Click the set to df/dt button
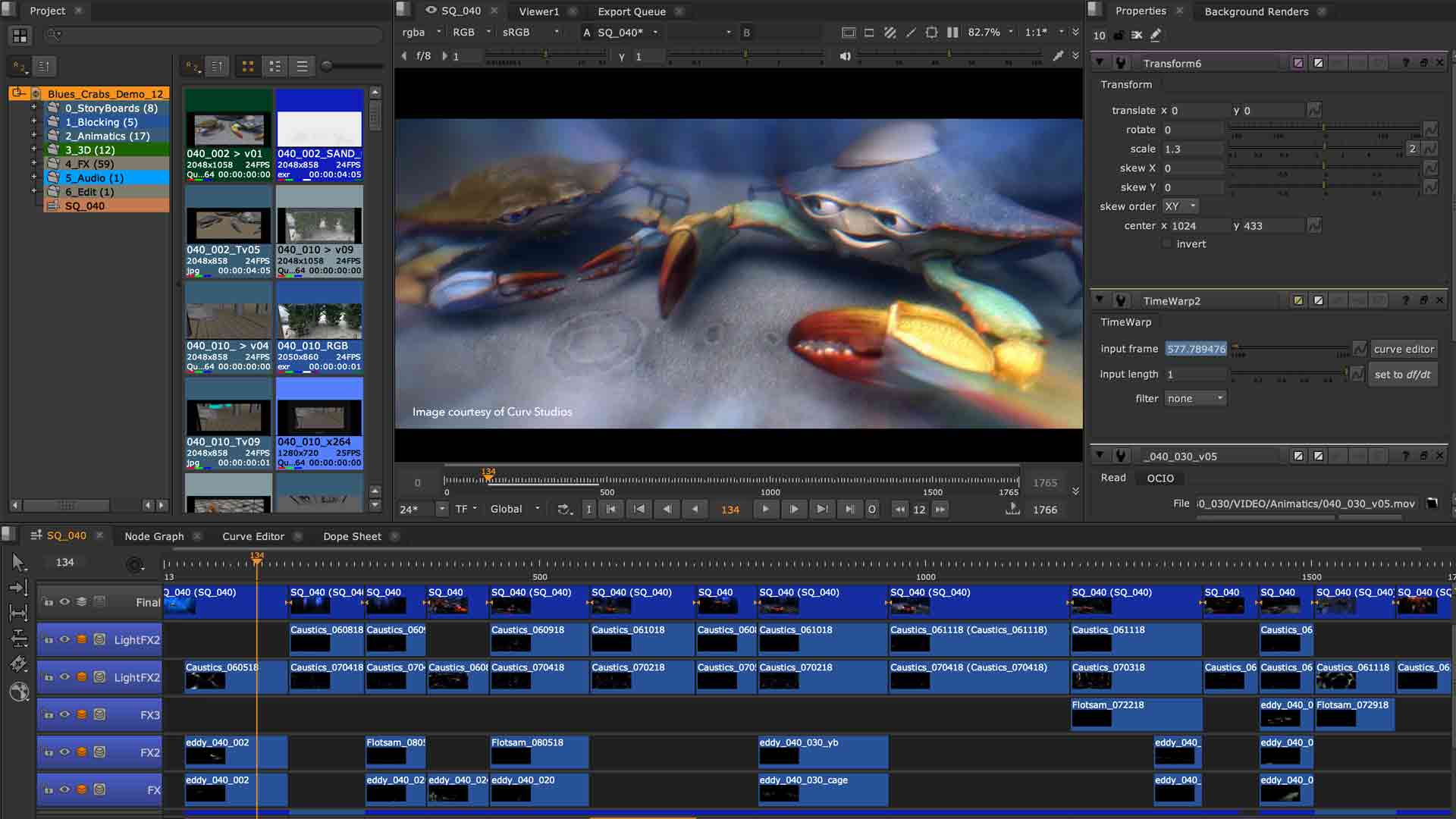The width and height of the screenshot is (1456, 819). point(1402,375)
